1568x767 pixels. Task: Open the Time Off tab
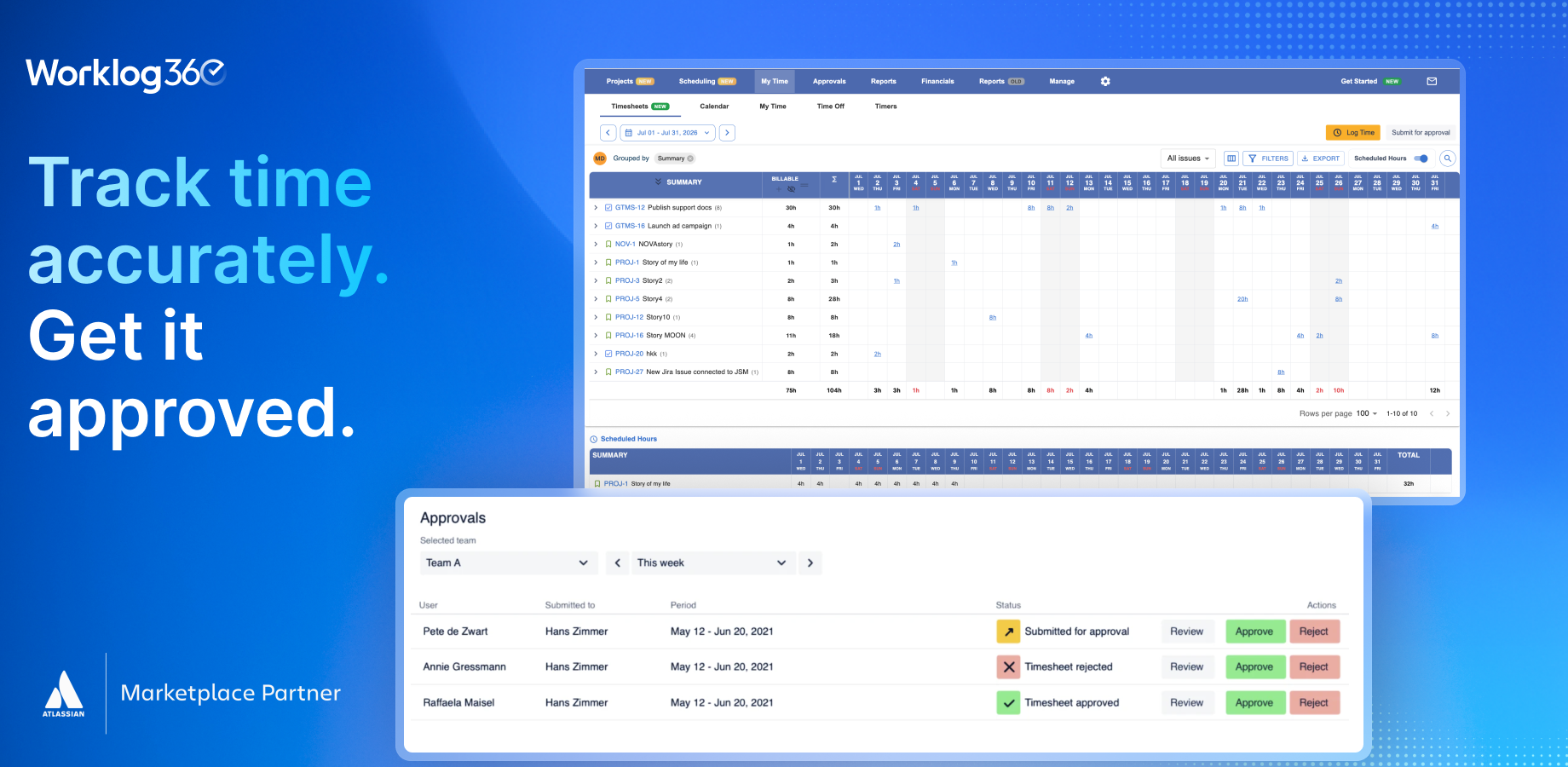coord(831,107)
